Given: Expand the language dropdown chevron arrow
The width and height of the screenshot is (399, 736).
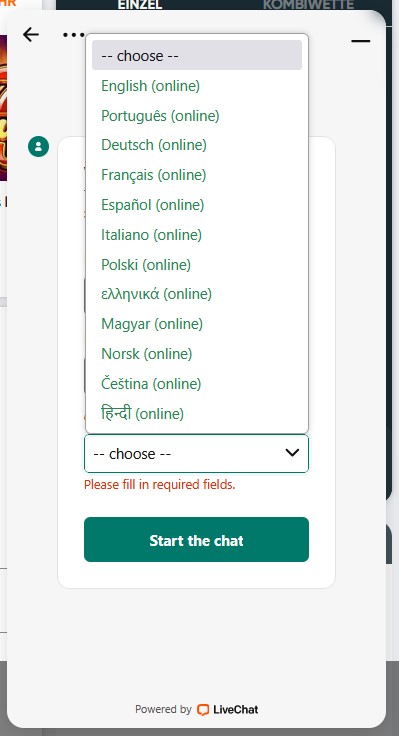Looking at the screenshot, I should click(x=292, y=452).
